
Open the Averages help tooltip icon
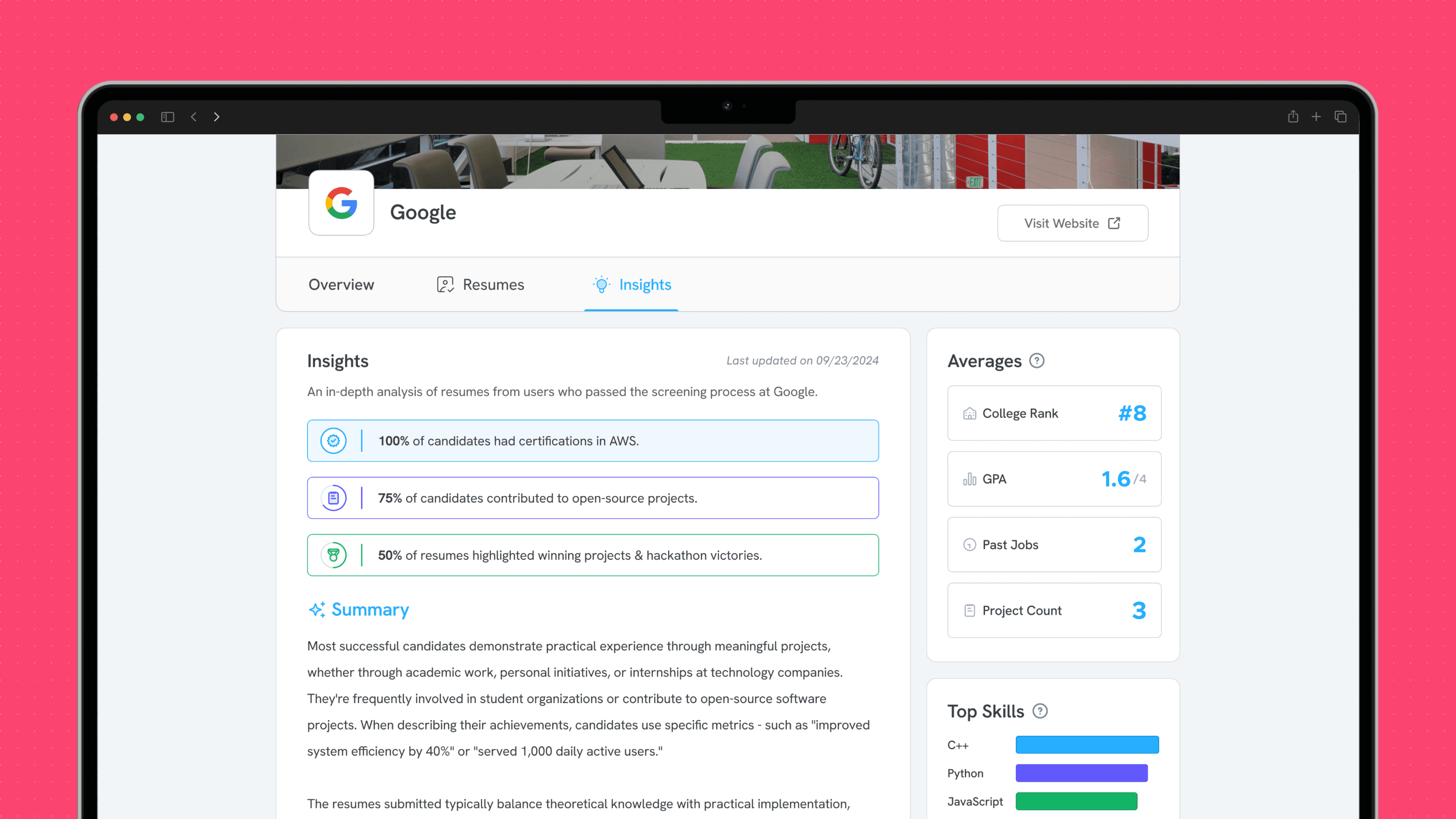[x=1037, y=361]
